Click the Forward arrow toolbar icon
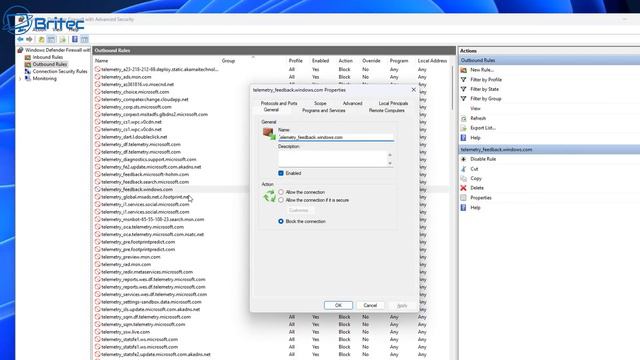Viewport: 640px width, 360px height. point(29,40)
